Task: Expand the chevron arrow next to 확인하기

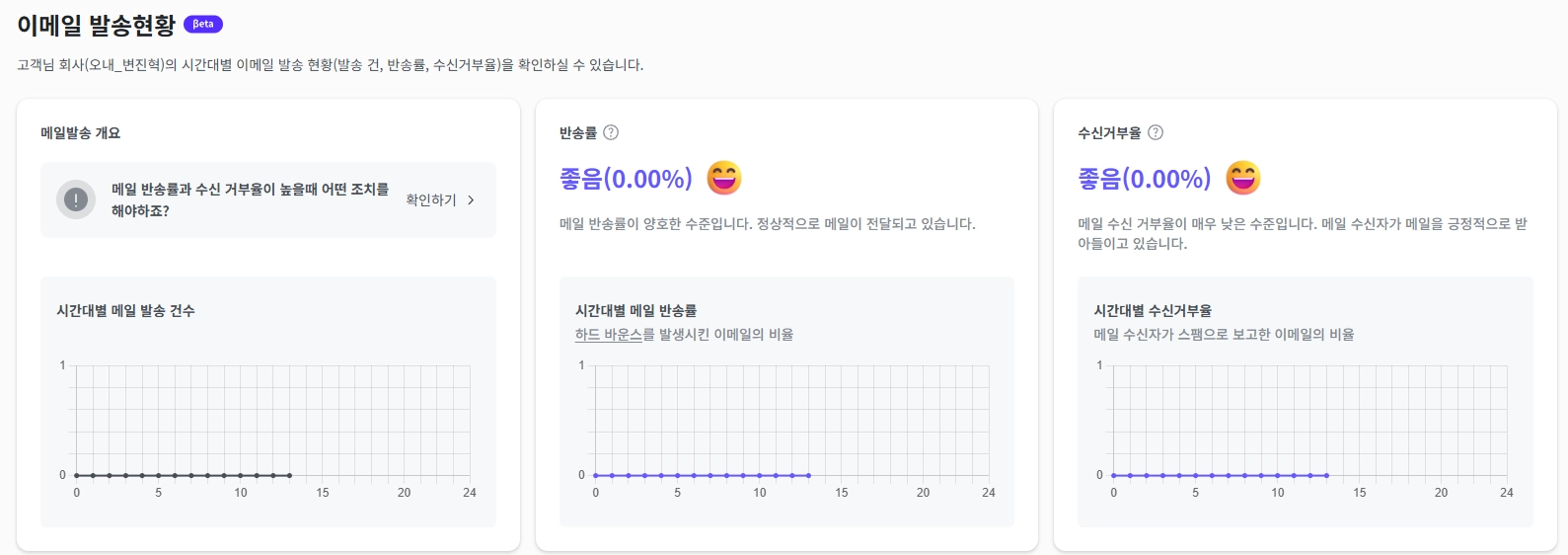Action: [x=471, y=199]
